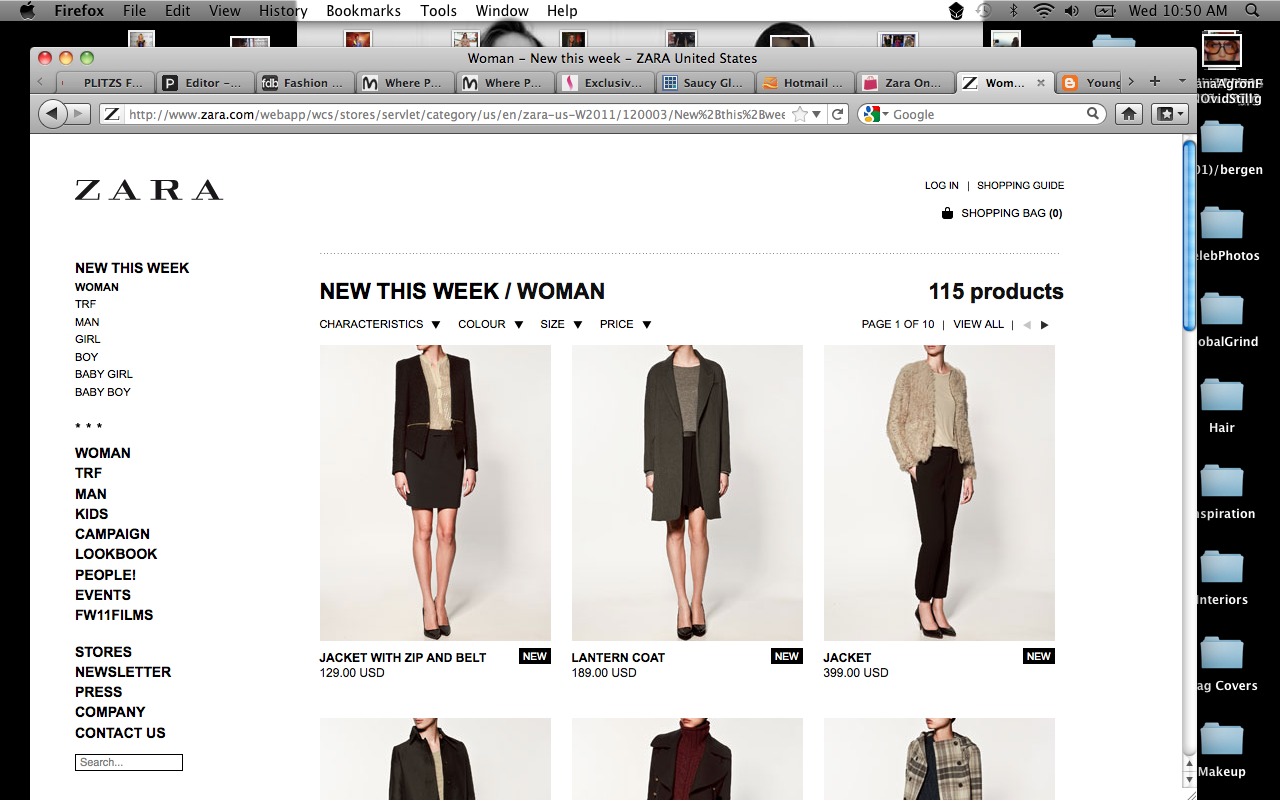Go back using the navigation arrow

pyautogui.click(x=51, y=113)
